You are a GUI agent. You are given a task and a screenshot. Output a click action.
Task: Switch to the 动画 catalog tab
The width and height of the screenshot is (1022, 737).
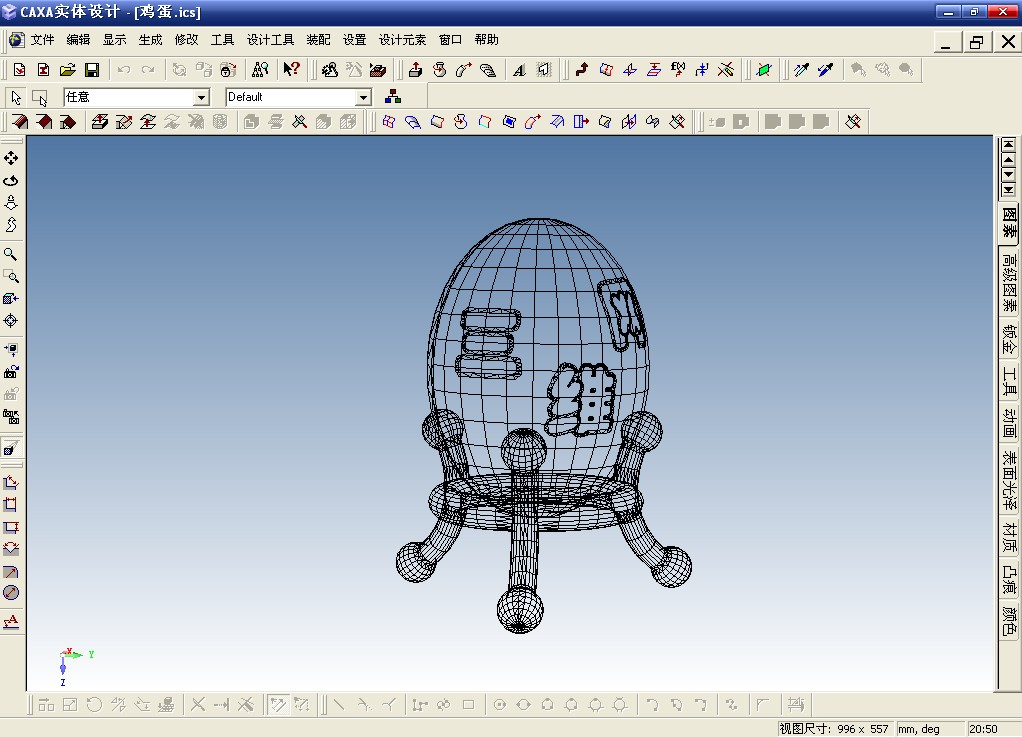(1009, 424)
